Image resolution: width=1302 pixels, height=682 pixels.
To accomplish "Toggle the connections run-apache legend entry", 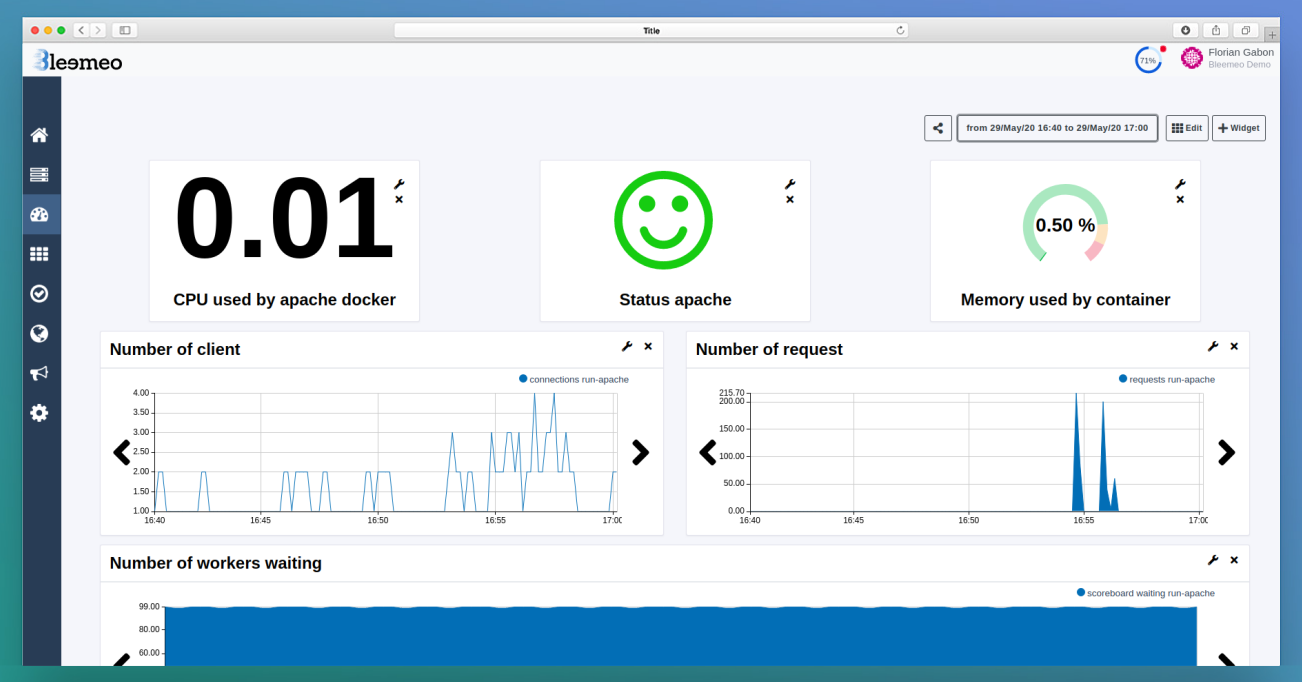I will pos(573,379).
